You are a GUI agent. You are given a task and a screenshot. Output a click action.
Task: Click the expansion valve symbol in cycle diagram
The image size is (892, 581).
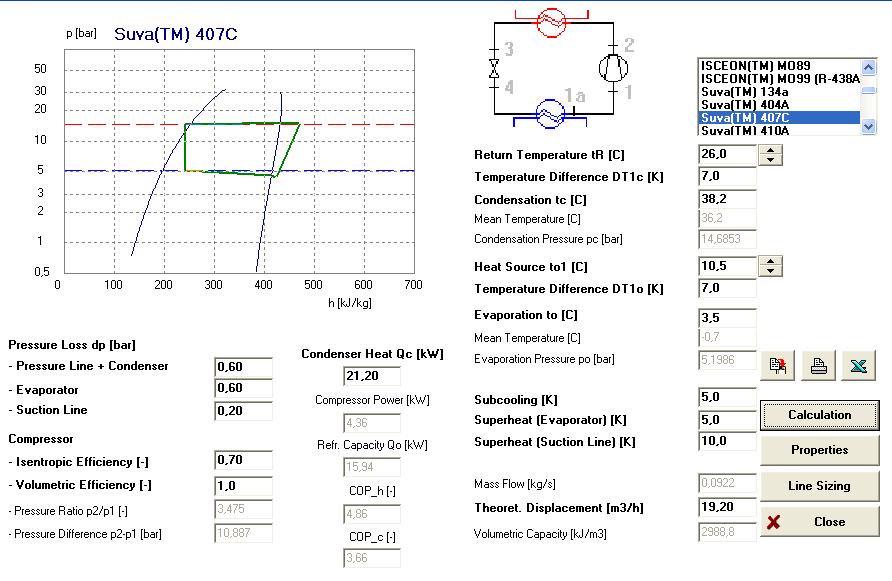tap(493, 68)
